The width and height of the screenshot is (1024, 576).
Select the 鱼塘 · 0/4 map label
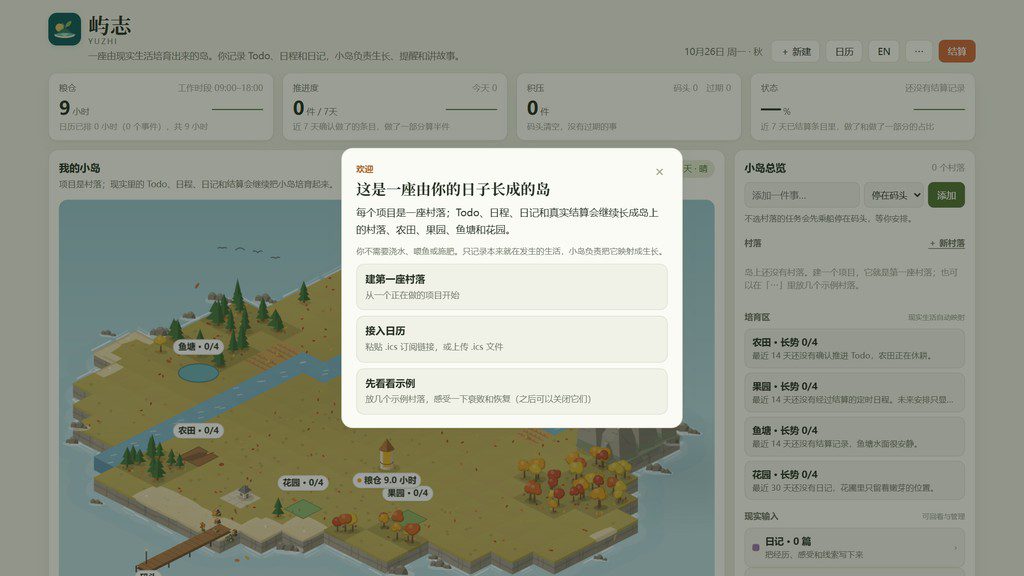(x=199, y=347)
